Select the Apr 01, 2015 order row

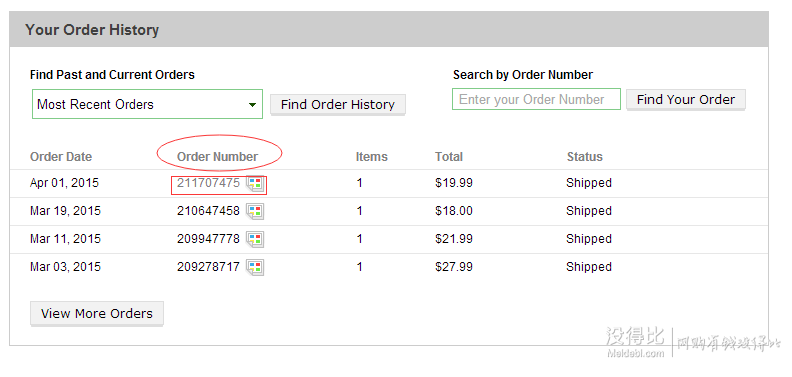(x=389, y=183)
